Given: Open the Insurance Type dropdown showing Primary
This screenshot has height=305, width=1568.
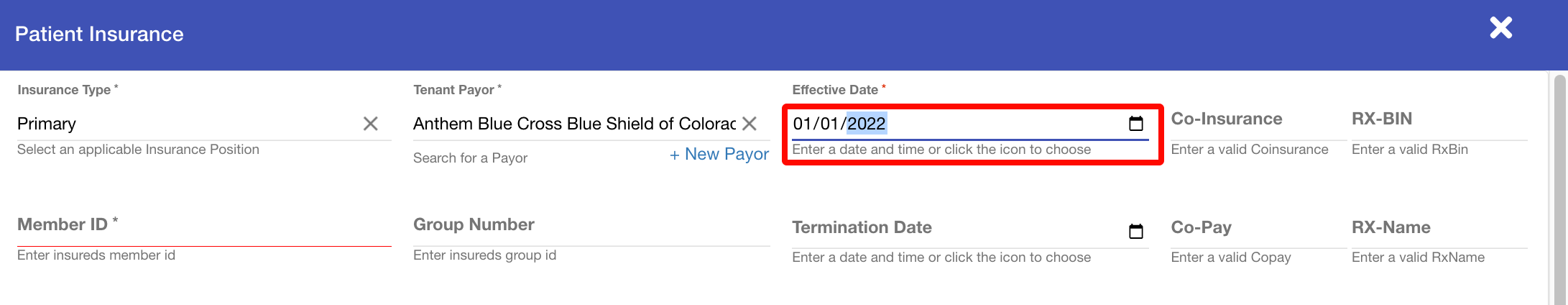Looking at the screenshot, I should 187,124.
